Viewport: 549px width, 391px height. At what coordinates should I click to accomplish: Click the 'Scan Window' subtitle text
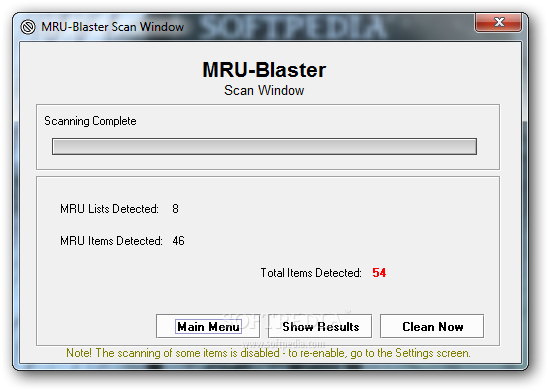(264, 90)
